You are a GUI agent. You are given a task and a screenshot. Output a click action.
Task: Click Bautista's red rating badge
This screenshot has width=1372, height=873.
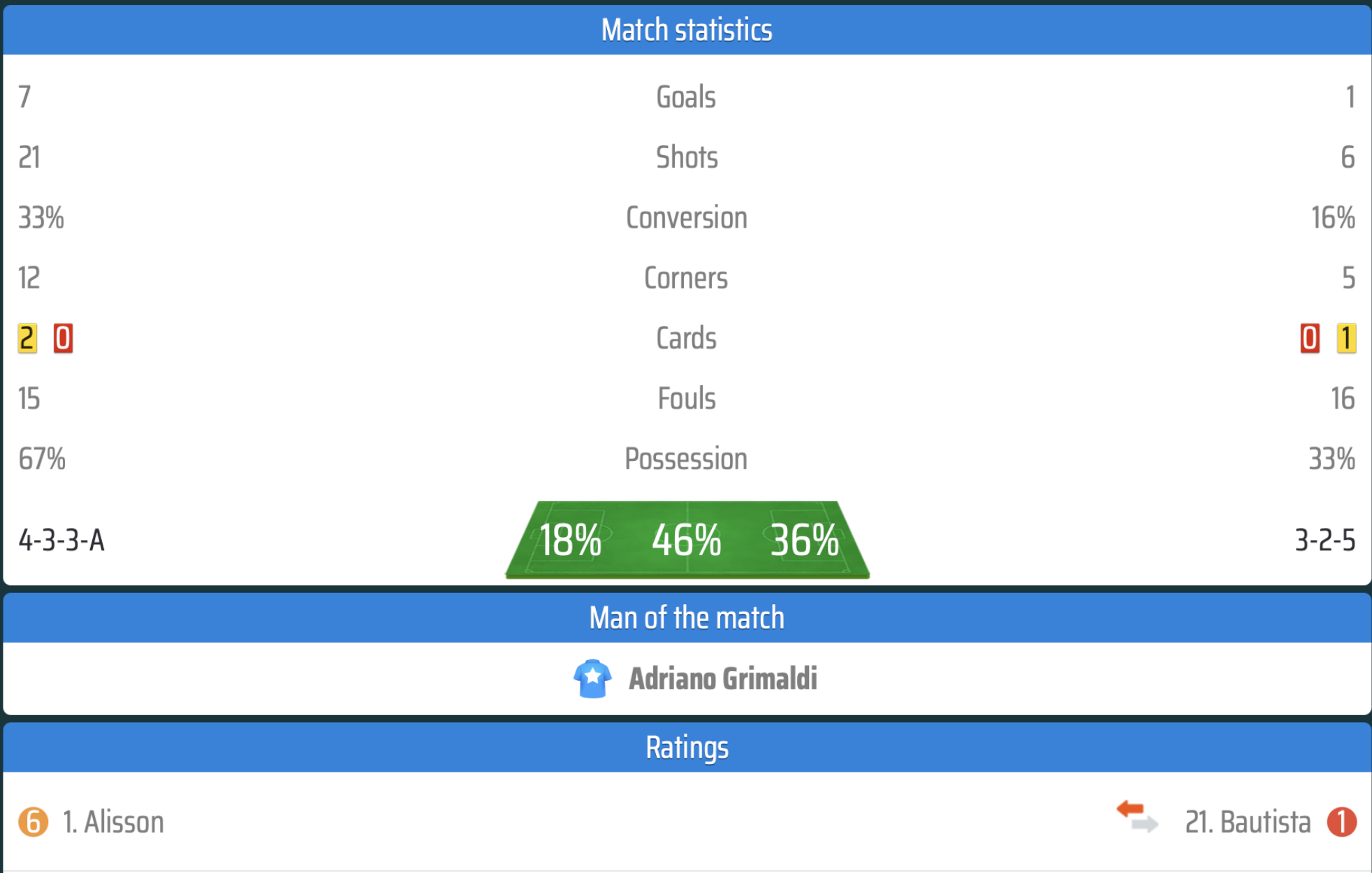1341,822
